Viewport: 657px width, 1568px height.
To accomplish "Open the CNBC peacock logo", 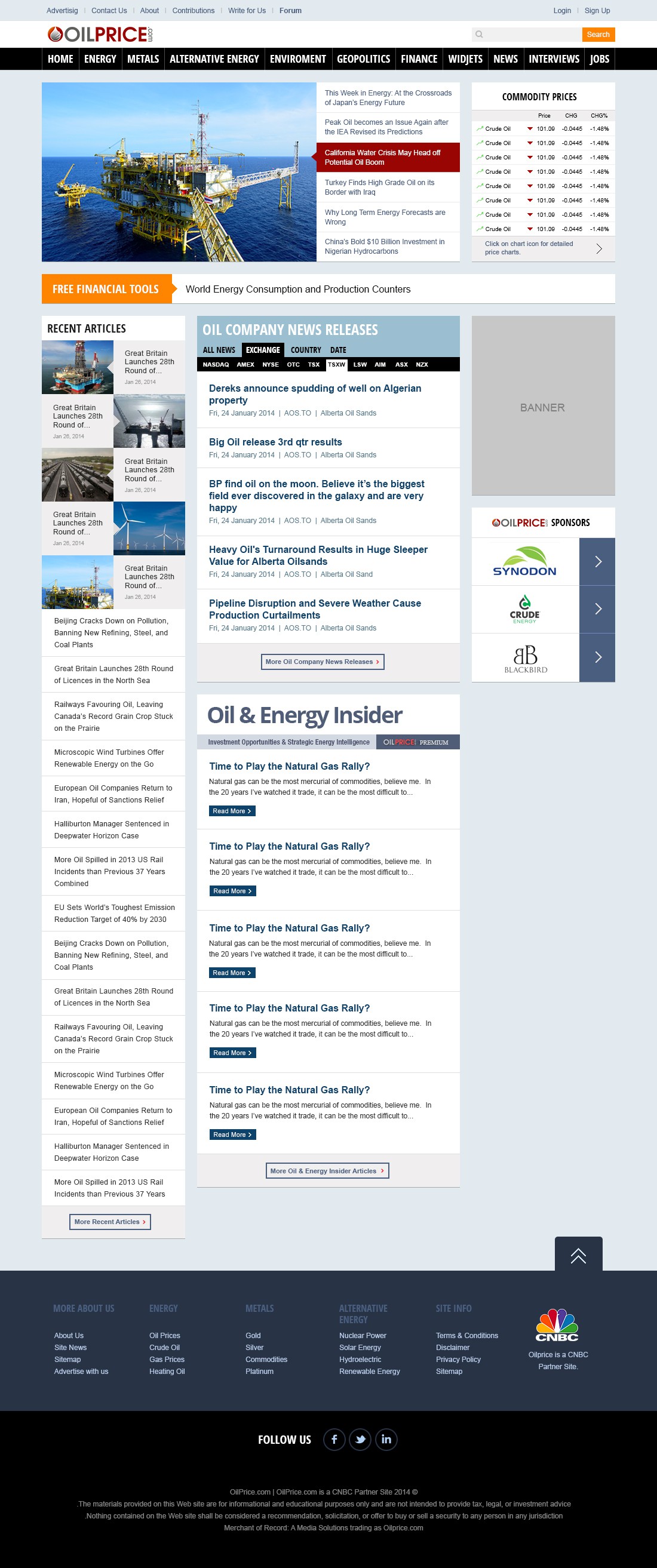I will (557, 1325).
